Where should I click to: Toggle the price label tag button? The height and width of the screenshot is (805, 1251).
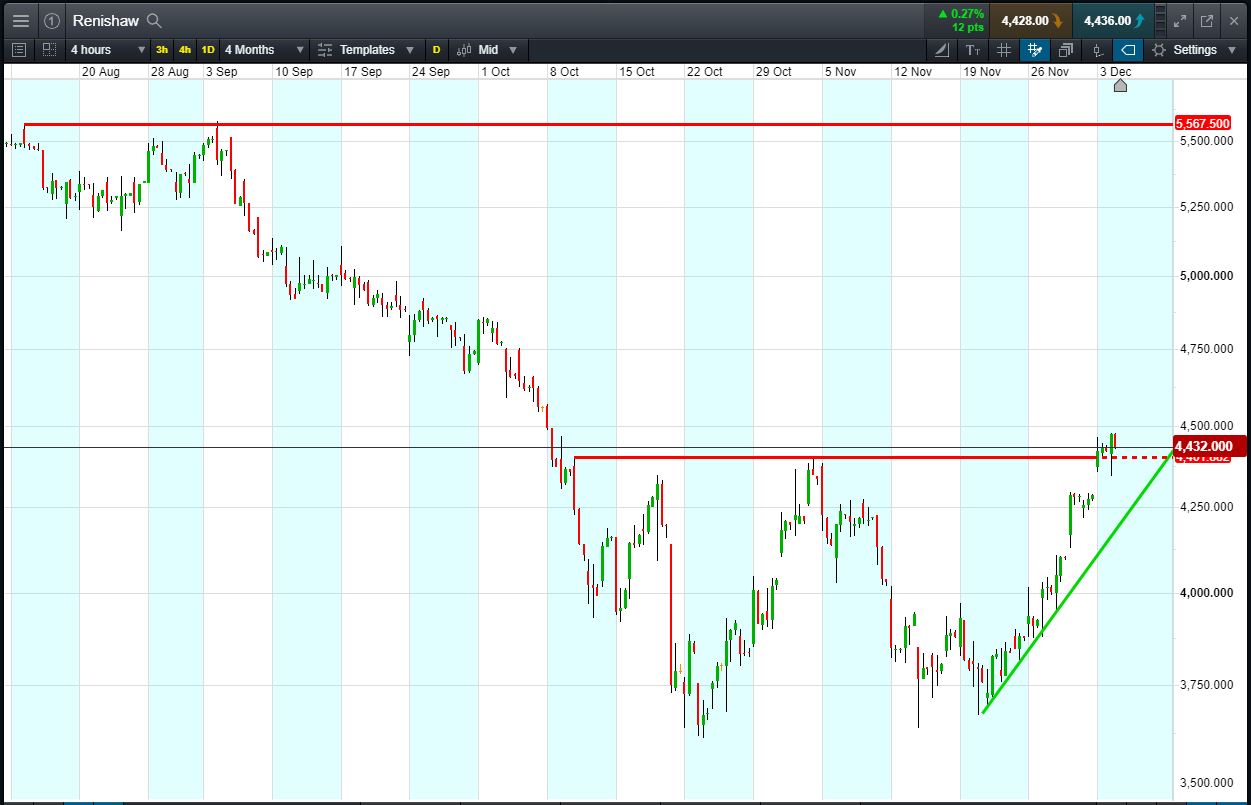pyautogui.click(x=1128, y=49)
